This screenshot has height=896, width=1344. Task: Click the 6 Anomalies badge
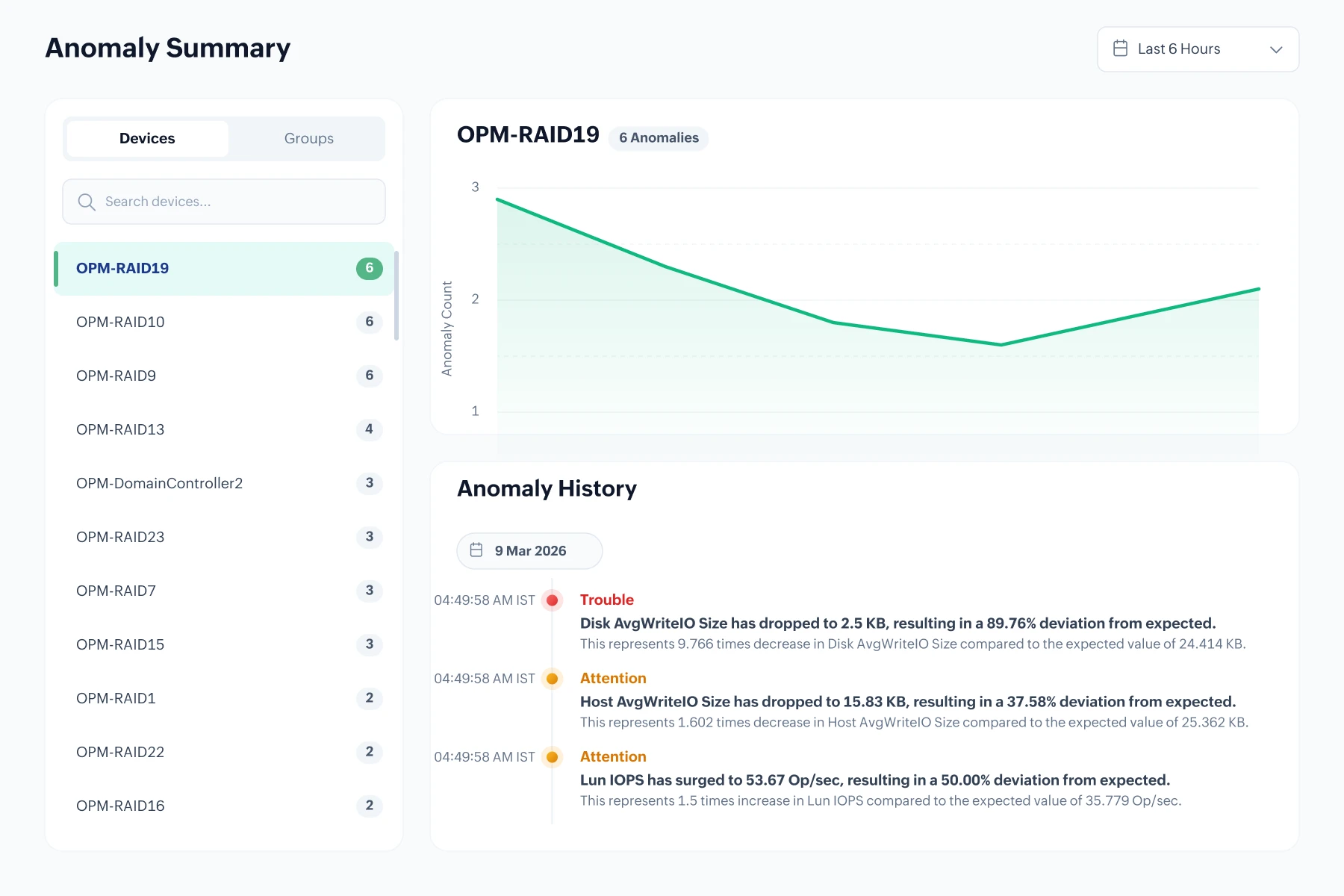point(659,138)
